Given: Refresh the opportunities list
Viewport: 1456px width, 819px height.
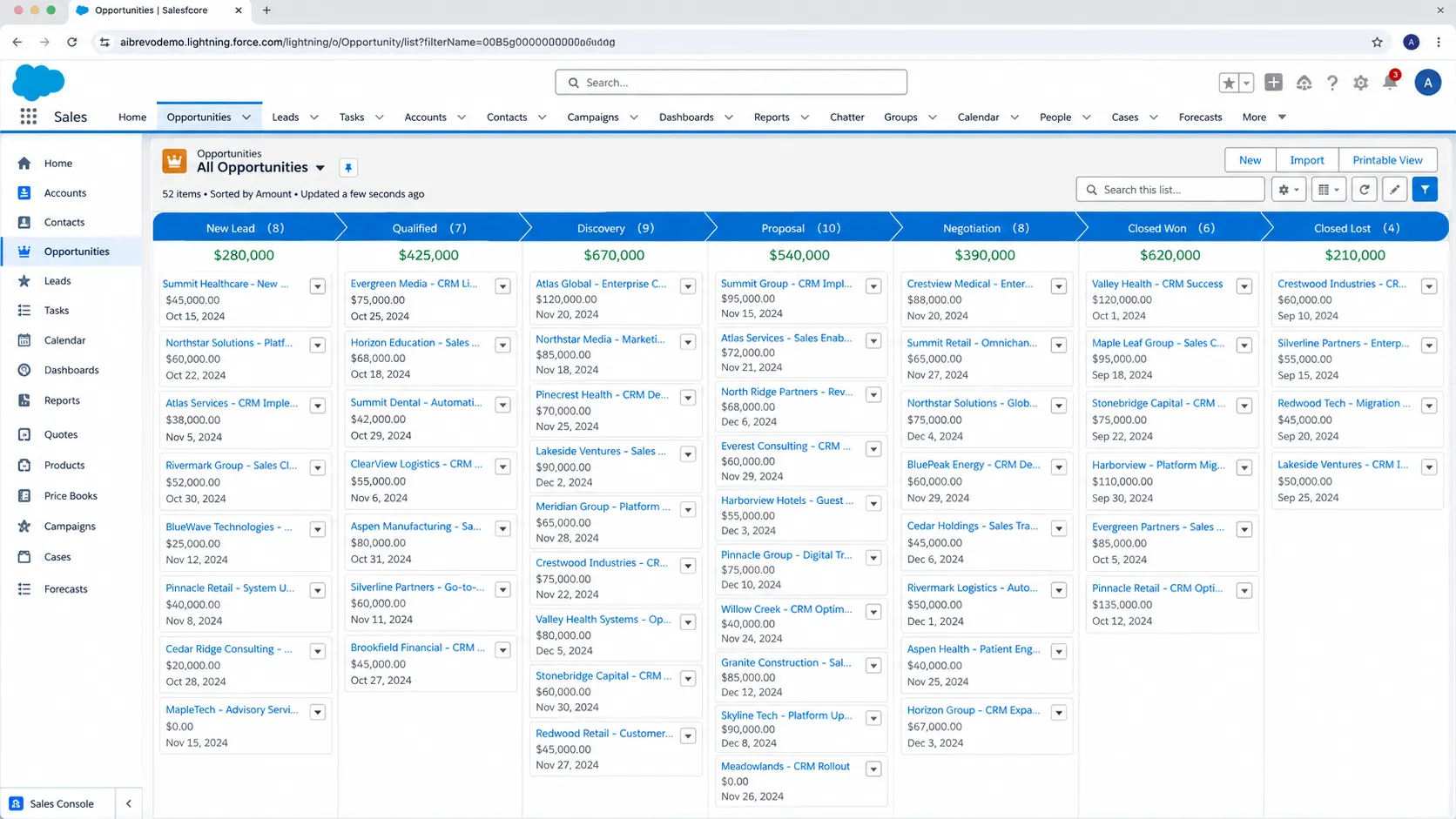Looking at the screenshot, I should [x=1365, y=190].
